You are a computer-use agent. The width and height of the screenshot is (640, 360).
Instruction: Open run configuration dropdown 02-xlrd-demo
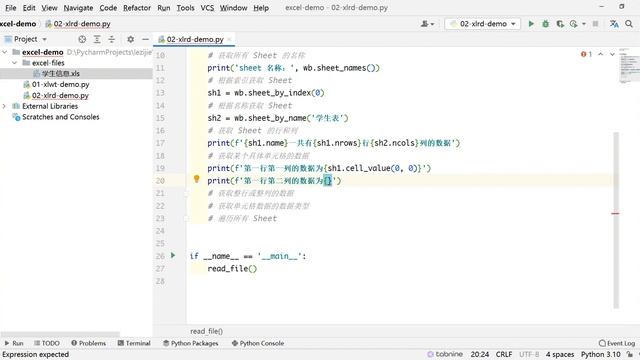coord(483,24)
